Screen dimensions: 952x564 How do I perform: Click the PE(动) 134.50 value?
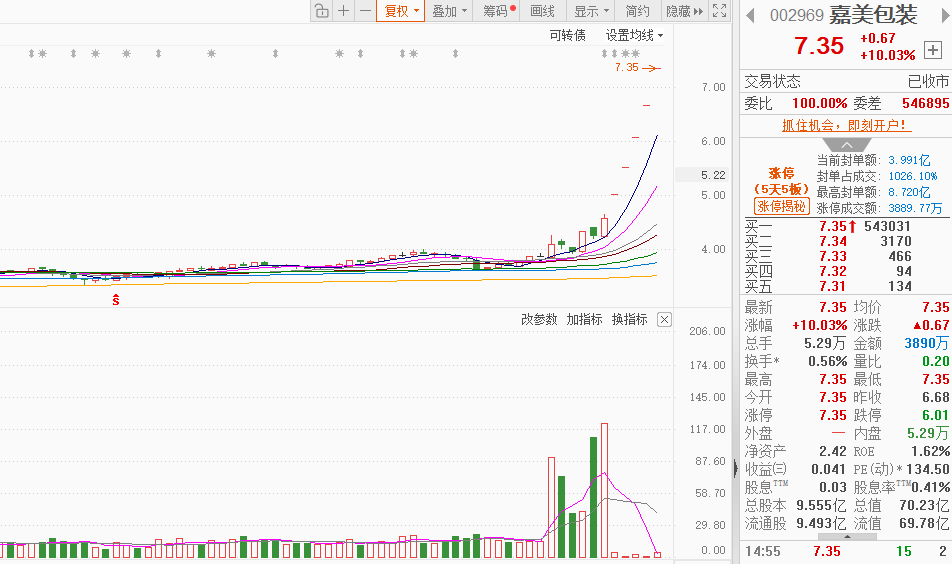928,469
